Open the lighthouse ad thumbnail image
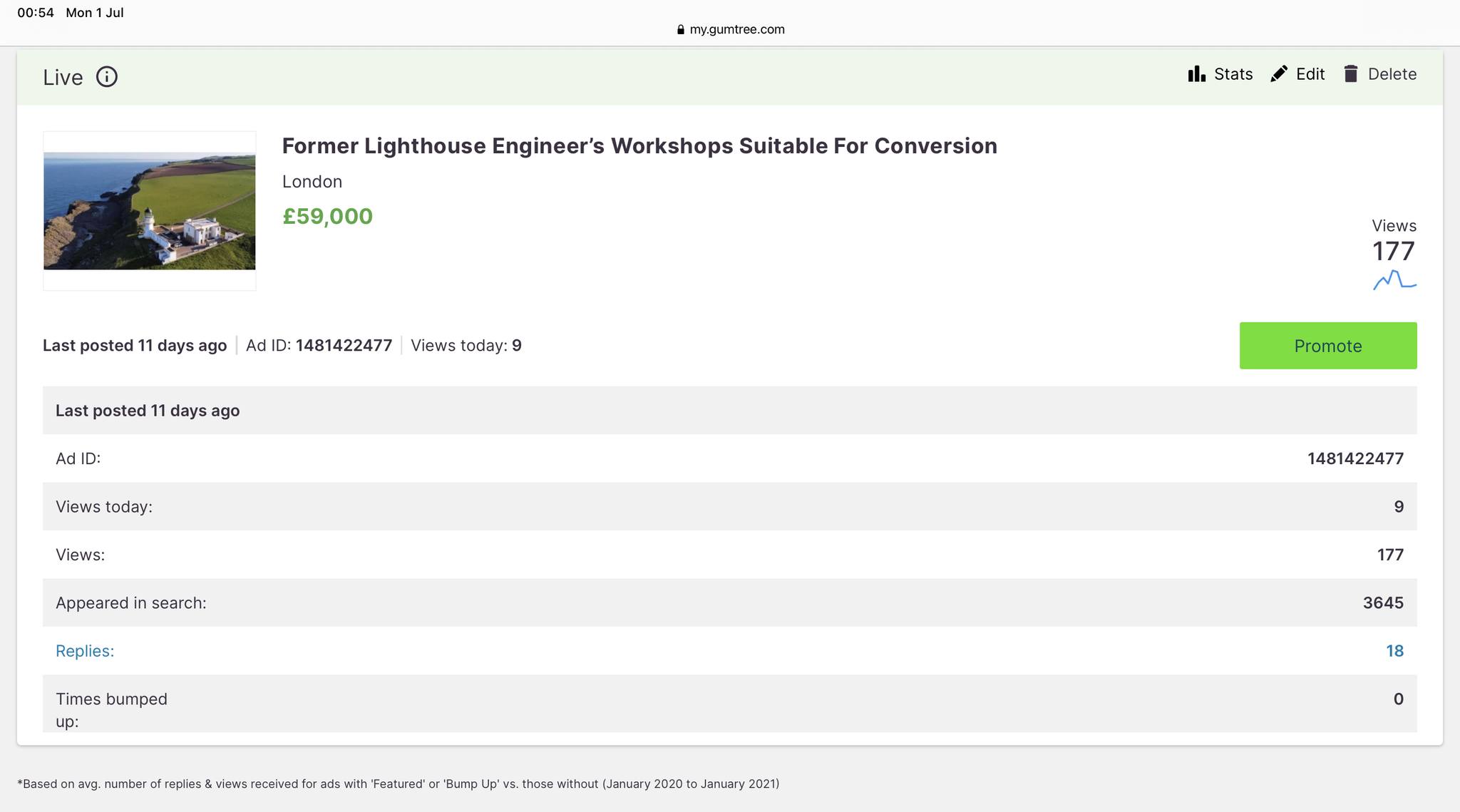 point(150,211)
